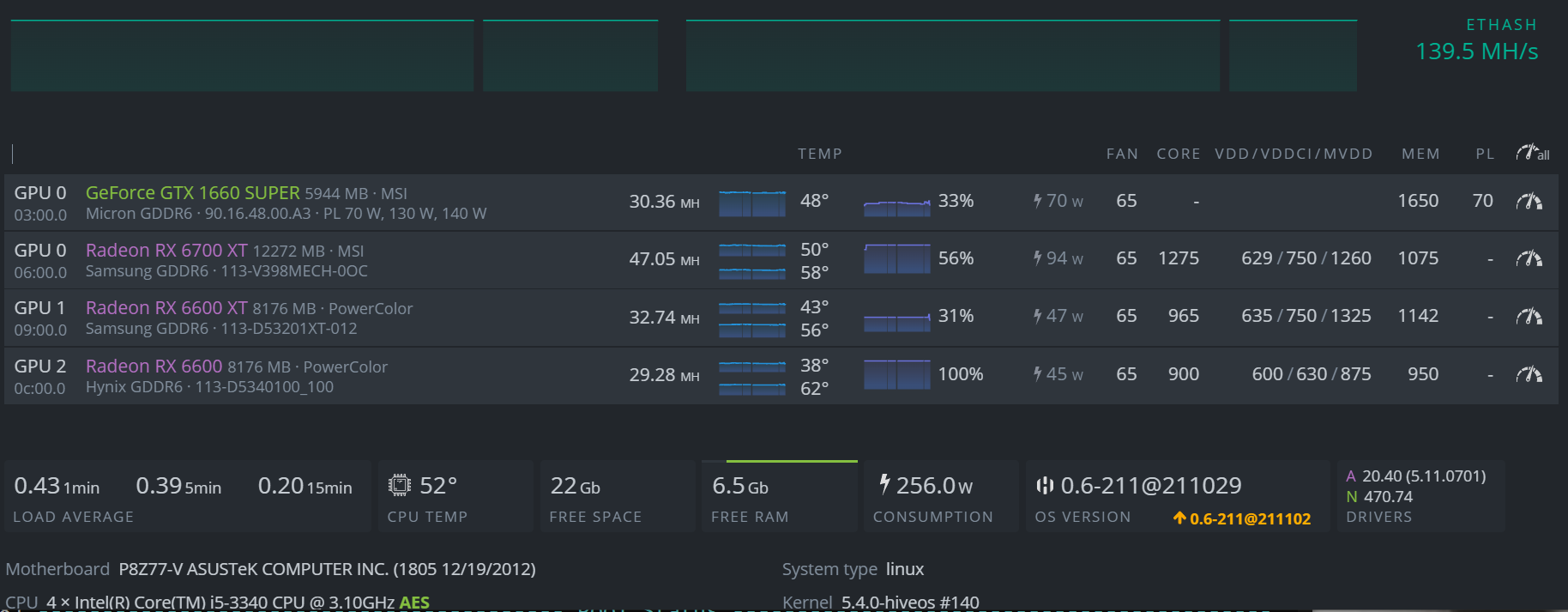
Task: Open the fan graph showing 100%
Action: tap(896, 375)
